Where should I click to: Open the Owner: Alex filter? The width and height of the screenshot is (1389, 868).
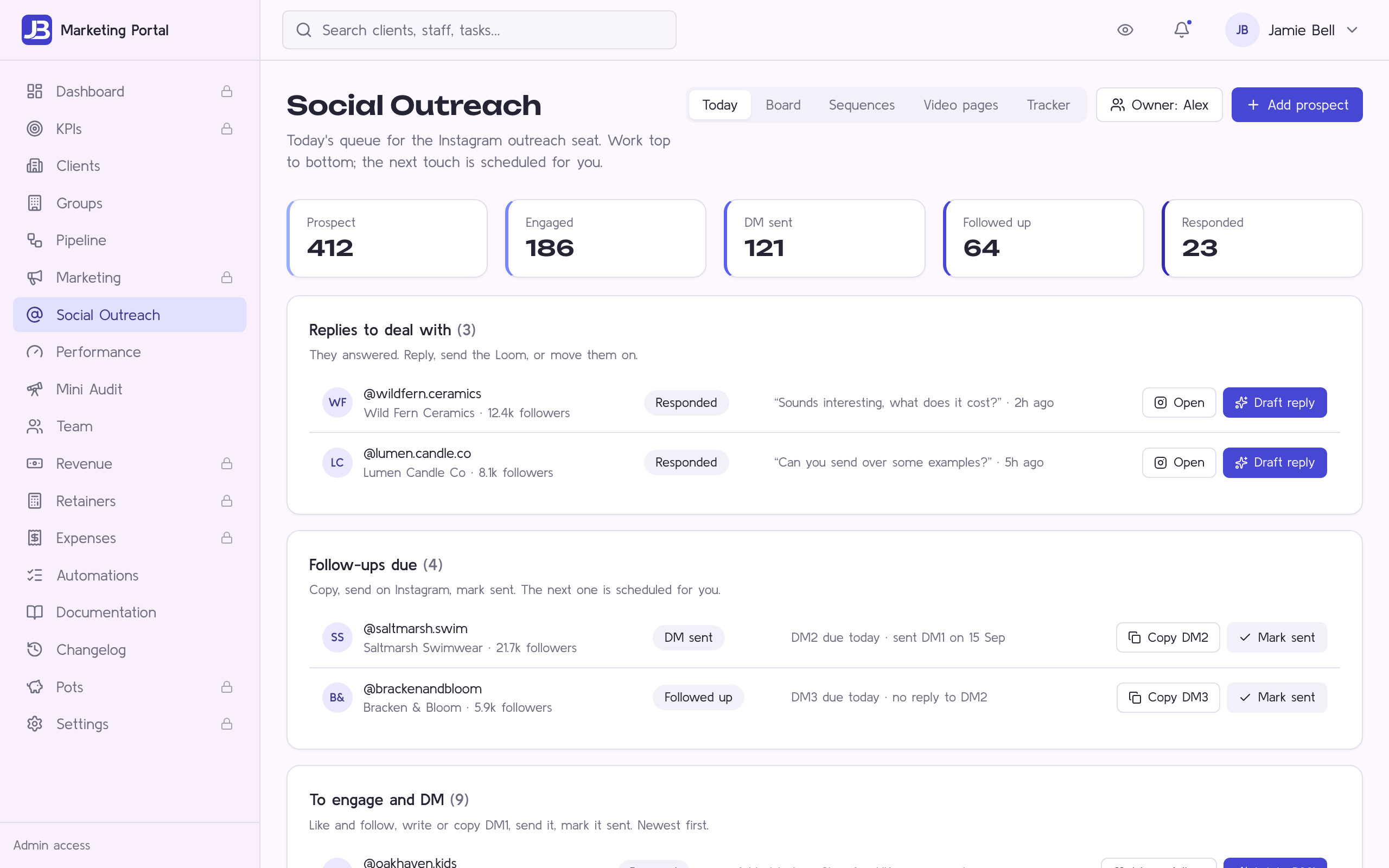1159,105
